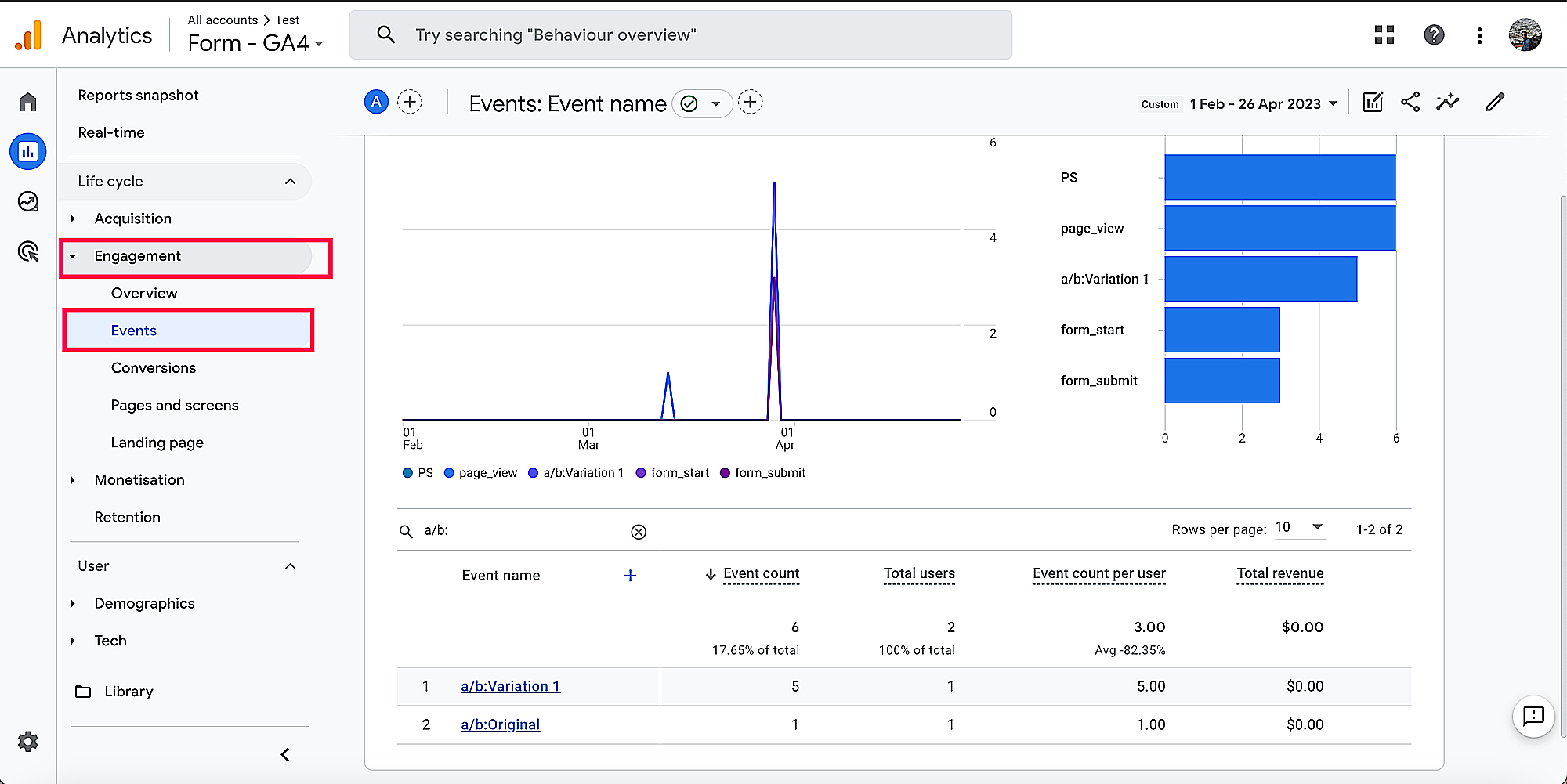Viewport: 1567px width, 784px height.
Task: Open Conversions report in sidebar
Action: coord(154,368)
